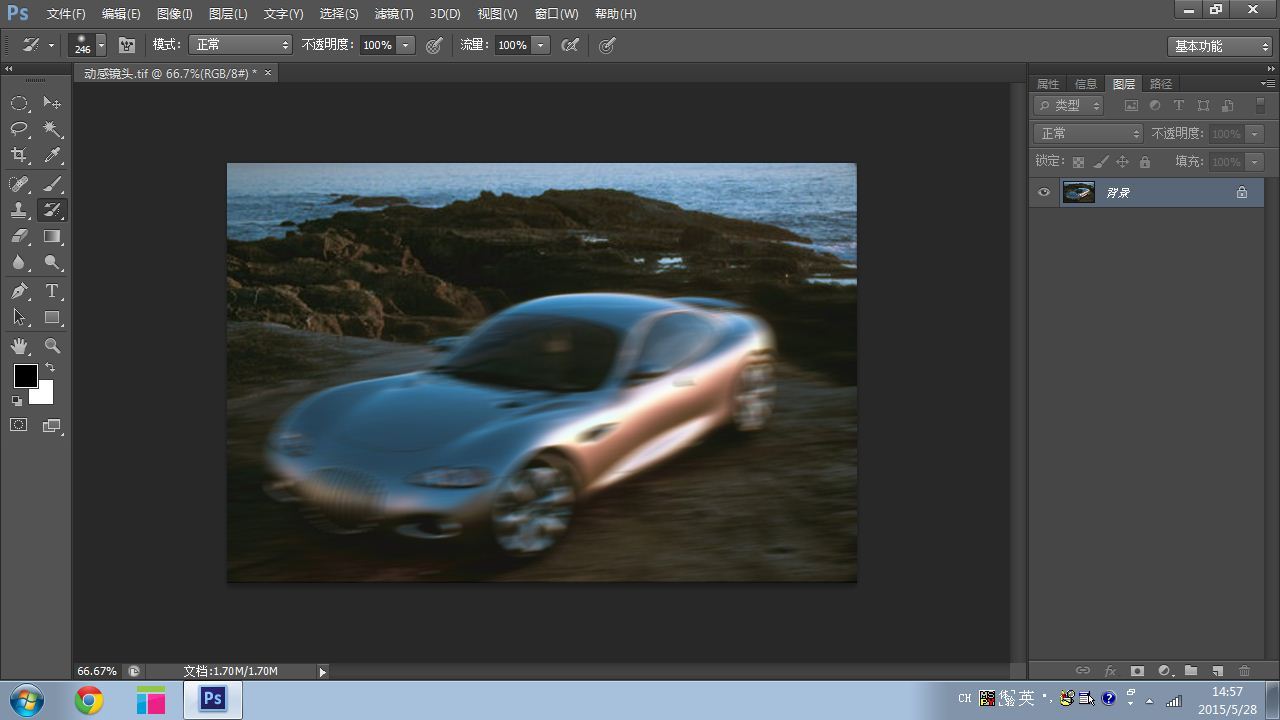This screenshot has width=1280, height=720.
Task: Create a new layer from panel bottom
Action: [x=1217, y=671]
